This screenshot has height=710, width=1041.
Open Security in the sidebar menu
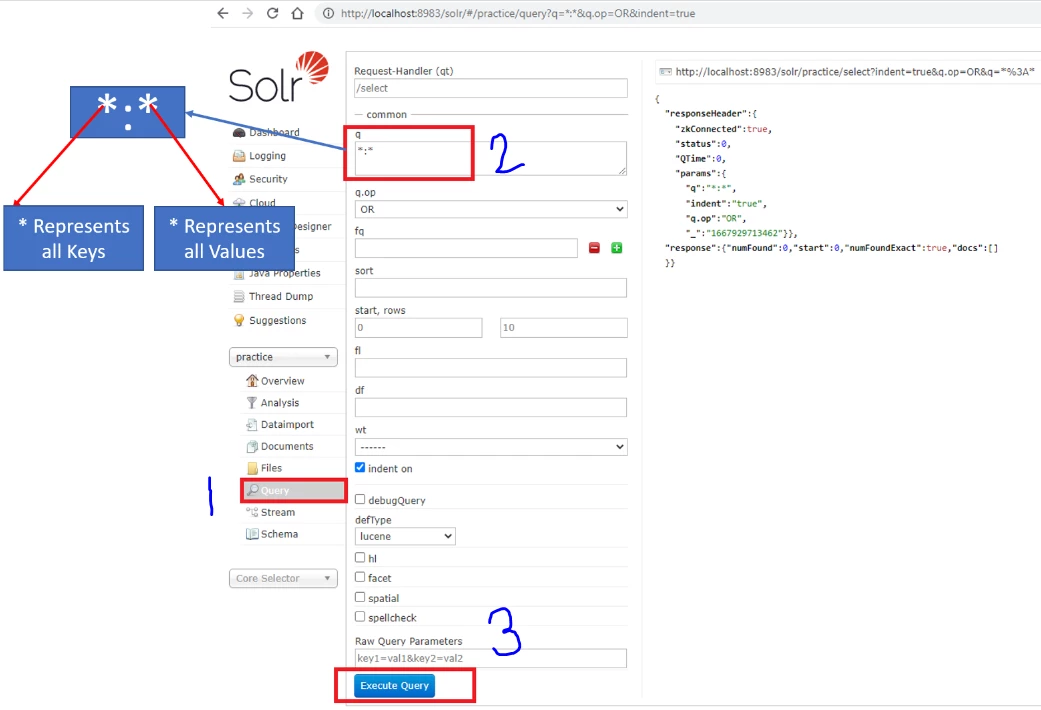pos(268,179)
